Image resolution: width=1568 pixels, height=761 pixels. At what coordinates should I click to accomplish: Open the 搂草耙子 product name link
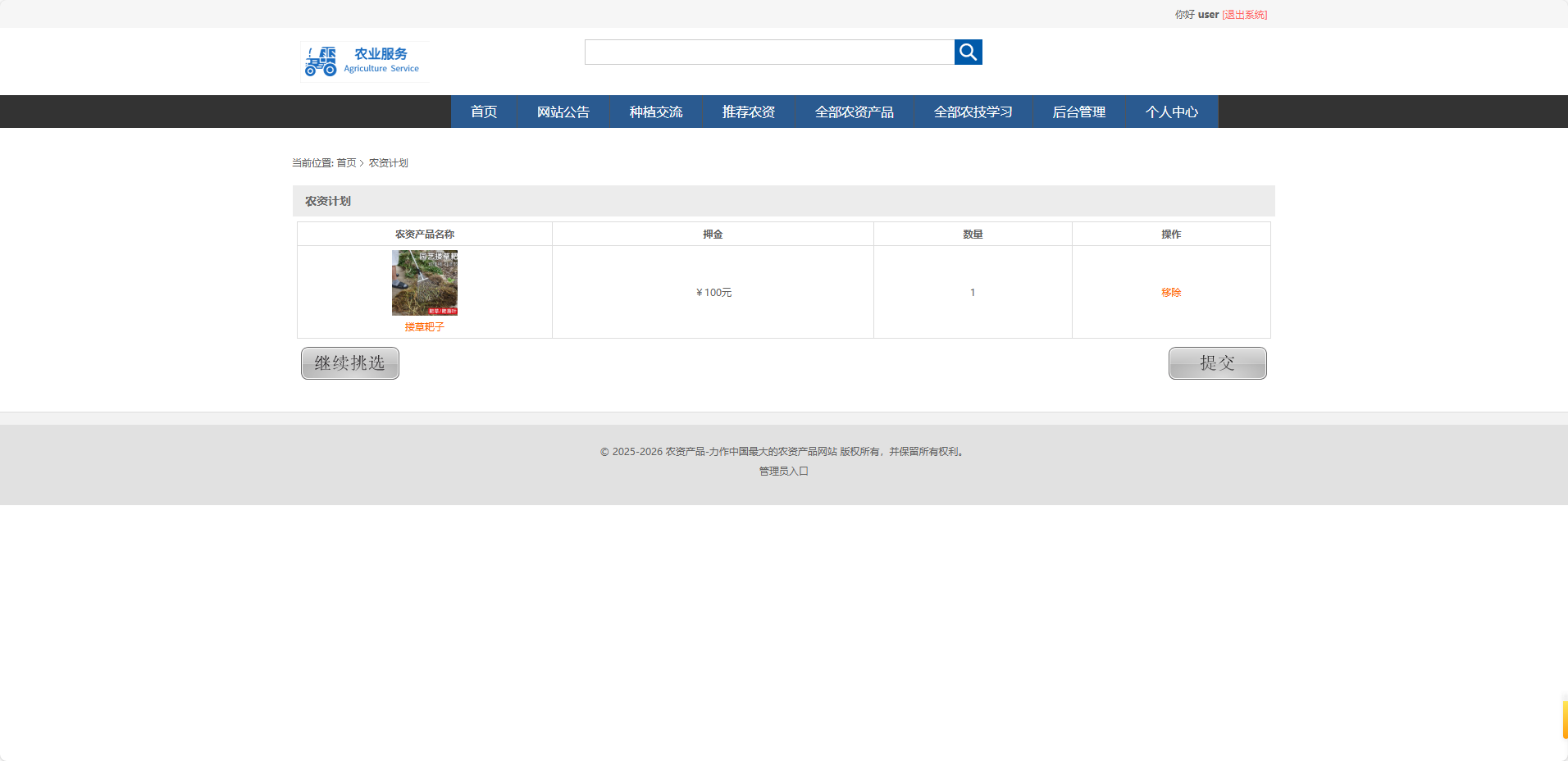pyautogui.click(x=425, y=327)
